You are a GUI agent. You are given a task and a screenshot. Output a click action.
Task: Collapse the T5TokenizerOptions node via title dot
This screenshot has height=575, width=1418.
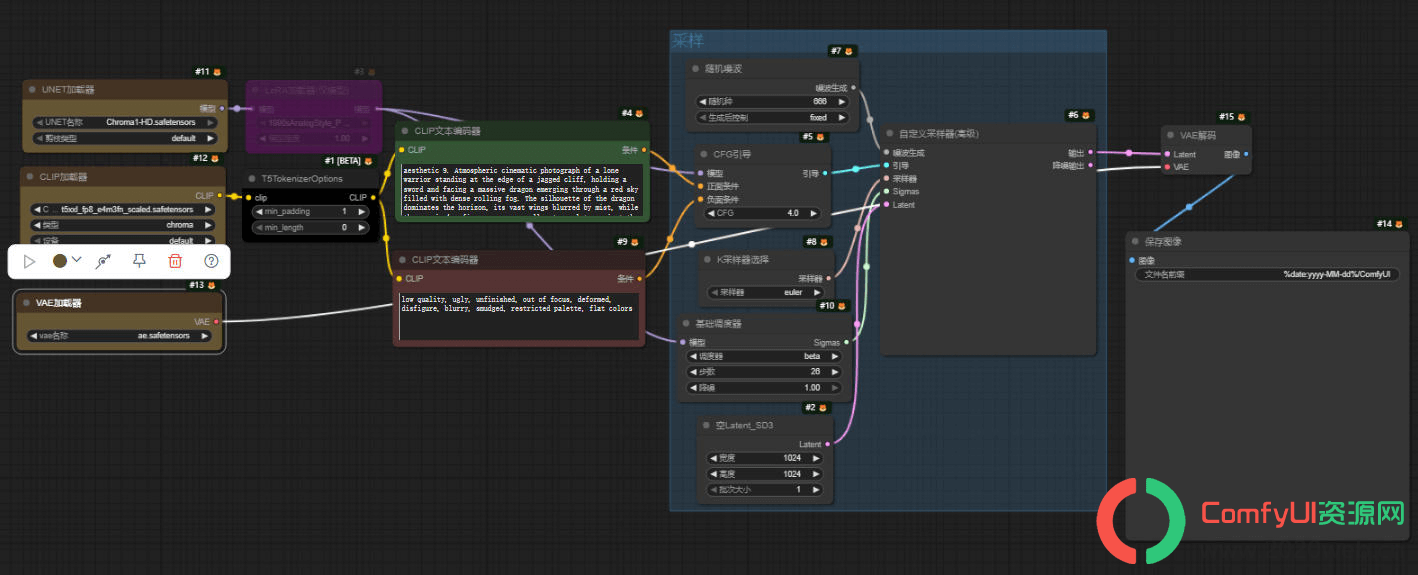(252, 179)
